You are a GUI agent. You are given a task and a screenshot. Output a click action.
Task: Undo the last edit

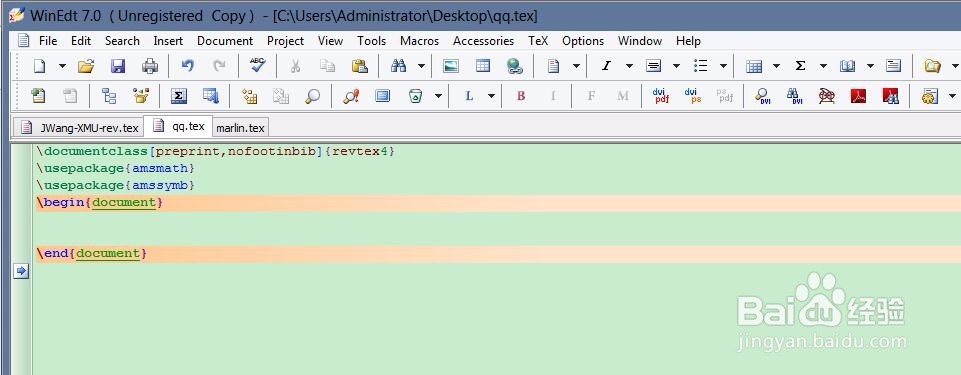tap(188, 66)
